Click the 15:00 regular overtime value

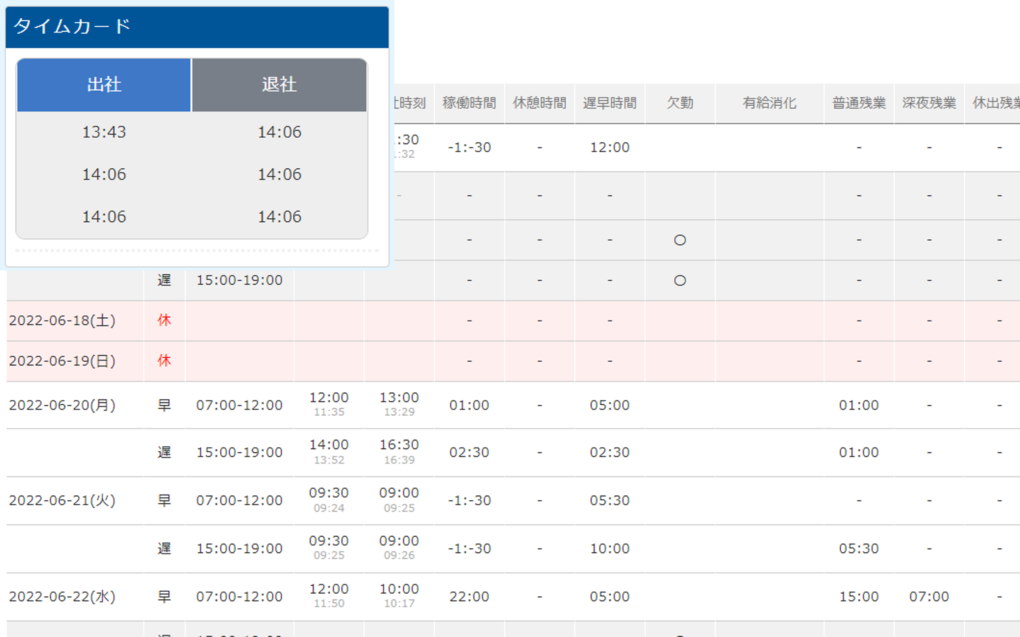click(859, 596)
